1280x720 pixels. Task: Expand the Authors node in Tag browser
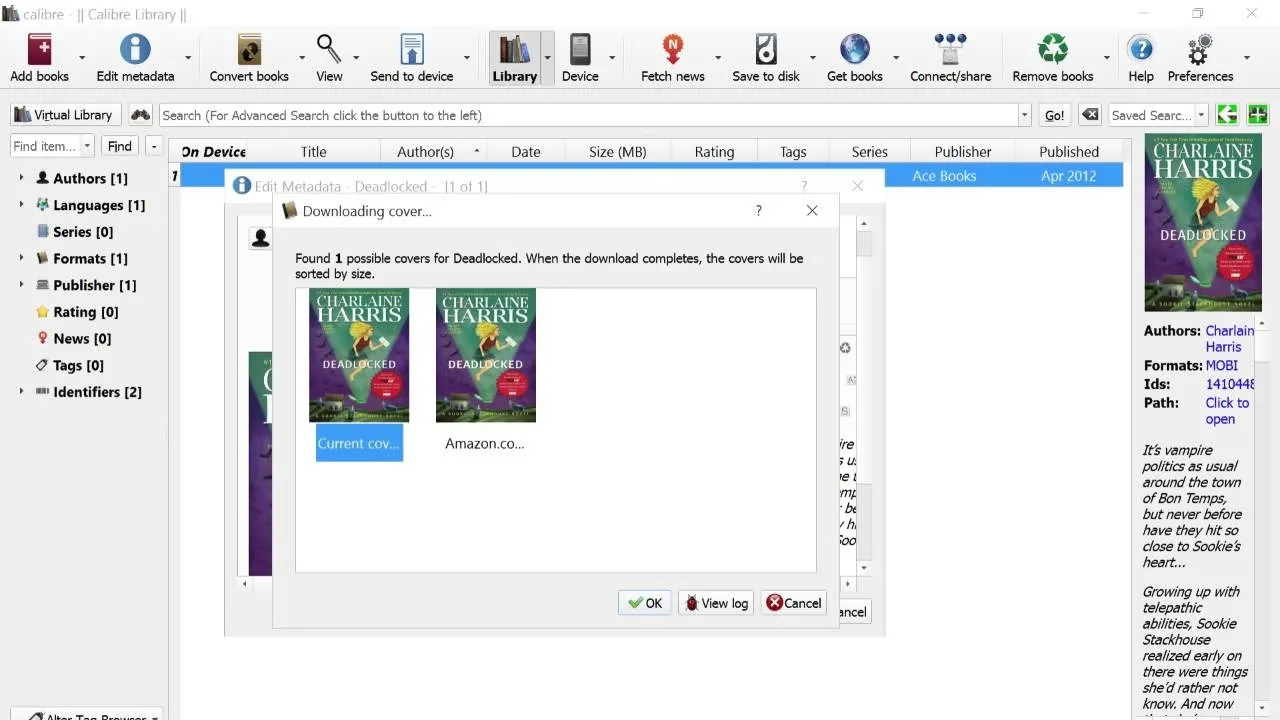tap(19, 178)
